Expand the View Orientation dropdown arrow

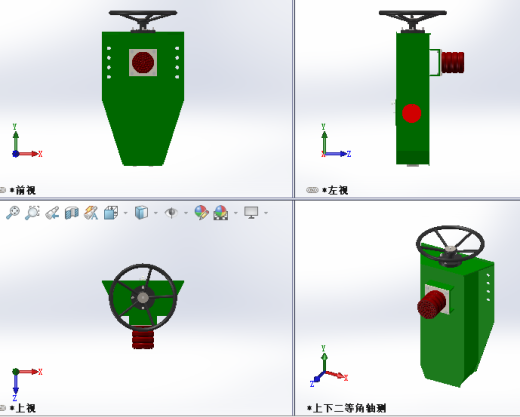(126, 213)
